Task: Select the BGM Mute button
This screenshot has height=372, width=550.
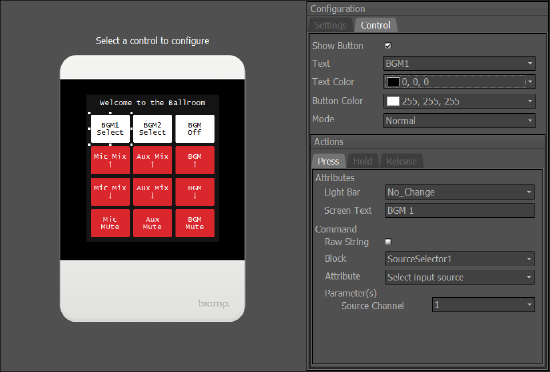Action: (x=195, y=223)
